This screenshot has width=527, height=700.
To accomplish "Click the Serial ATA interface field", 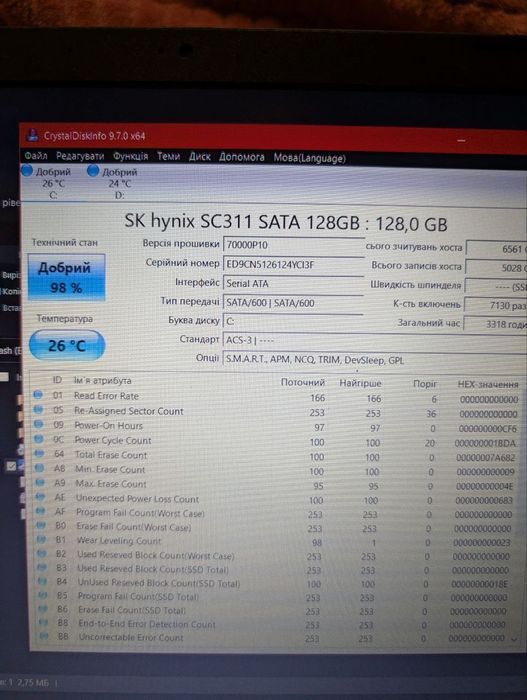I will coord(294,283).
